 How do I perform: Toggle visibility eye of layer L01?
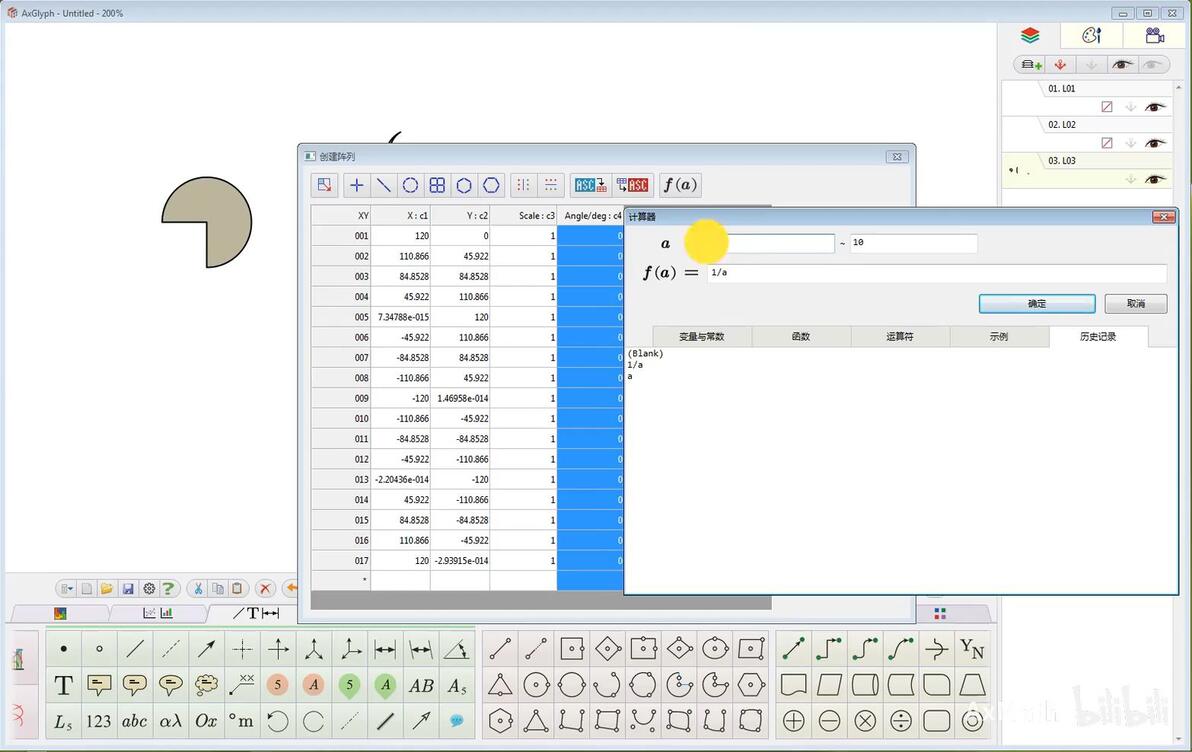coord(1155,106)
